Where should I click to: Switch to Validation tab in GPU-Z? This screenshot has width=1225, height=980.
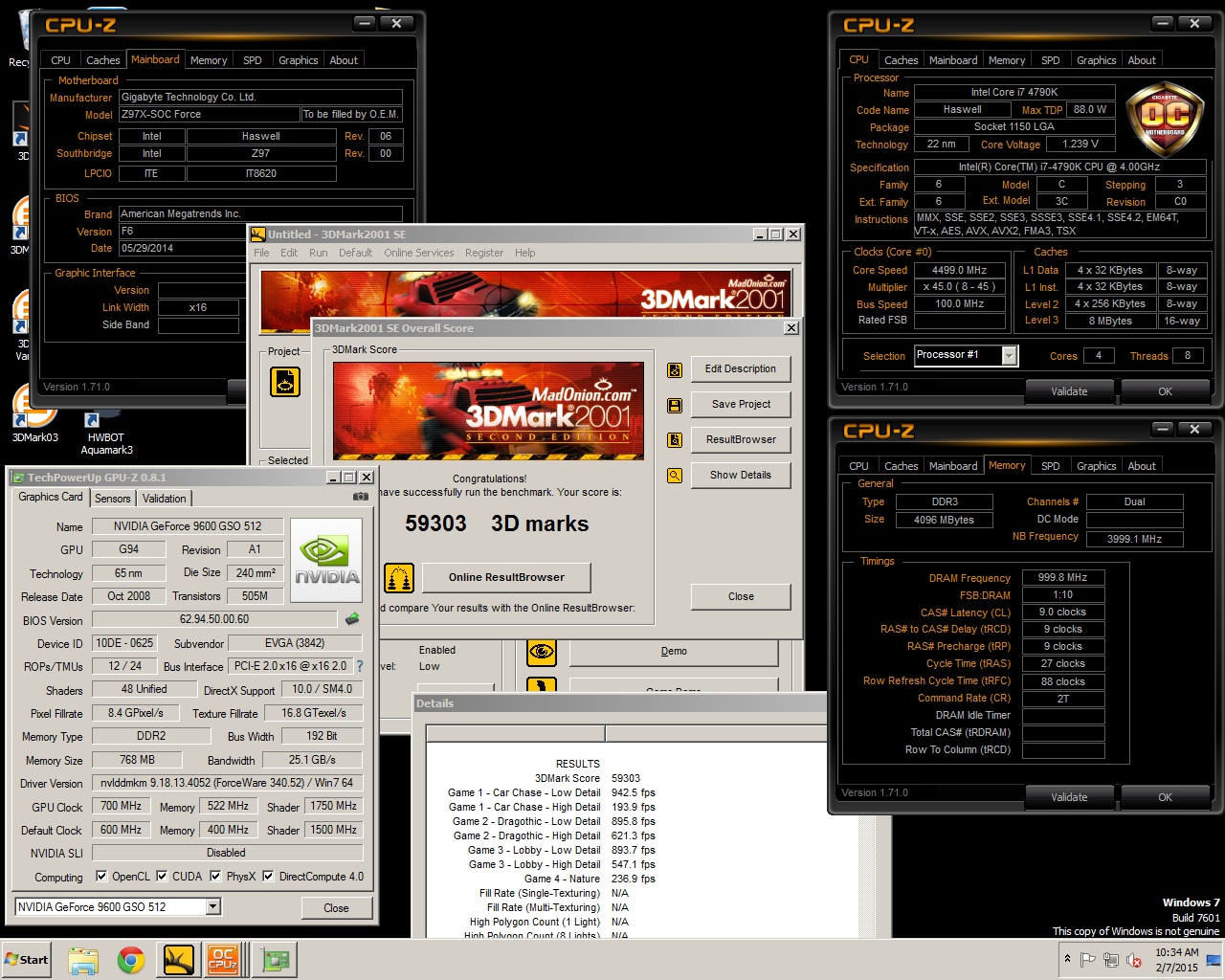pos(165,499)
